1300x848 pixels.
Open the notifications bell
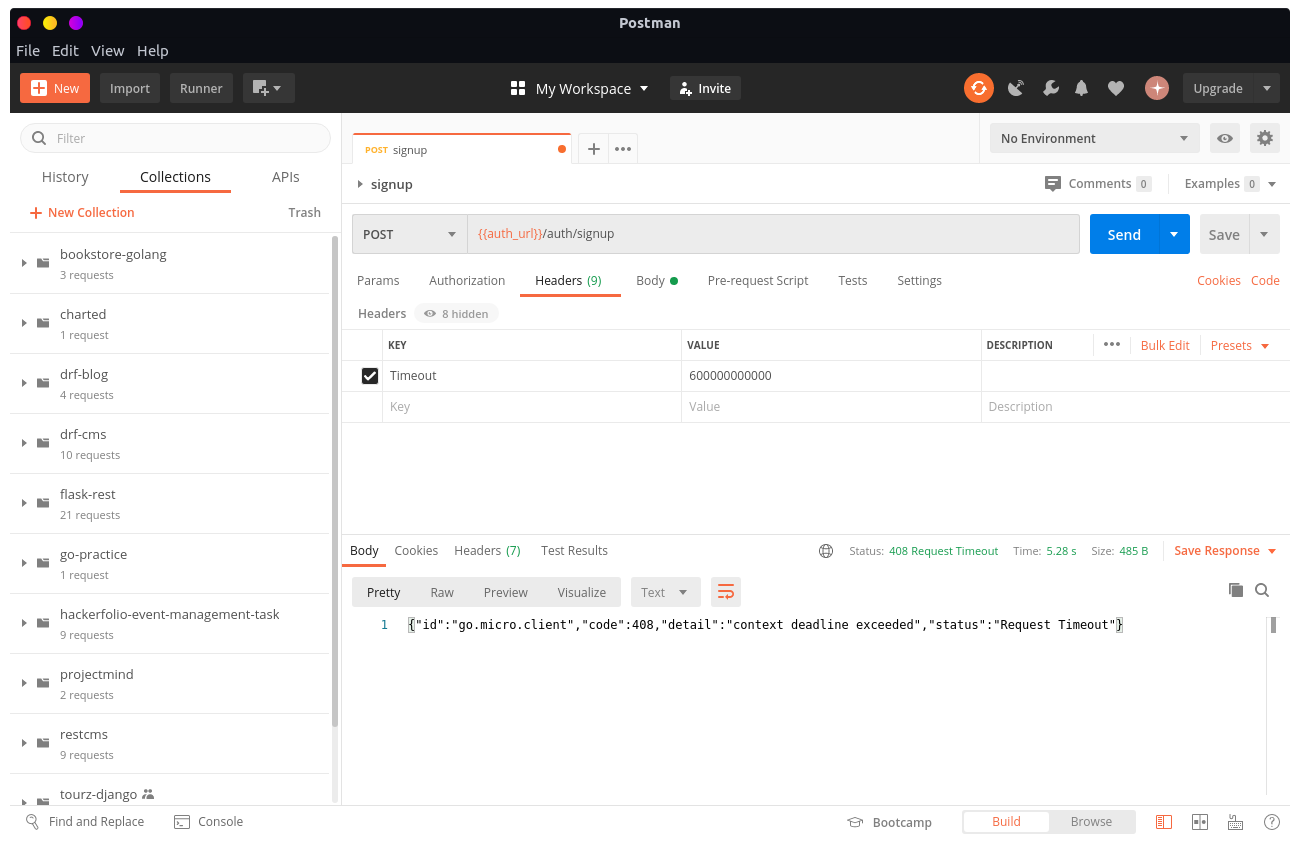pos(1081,88)
